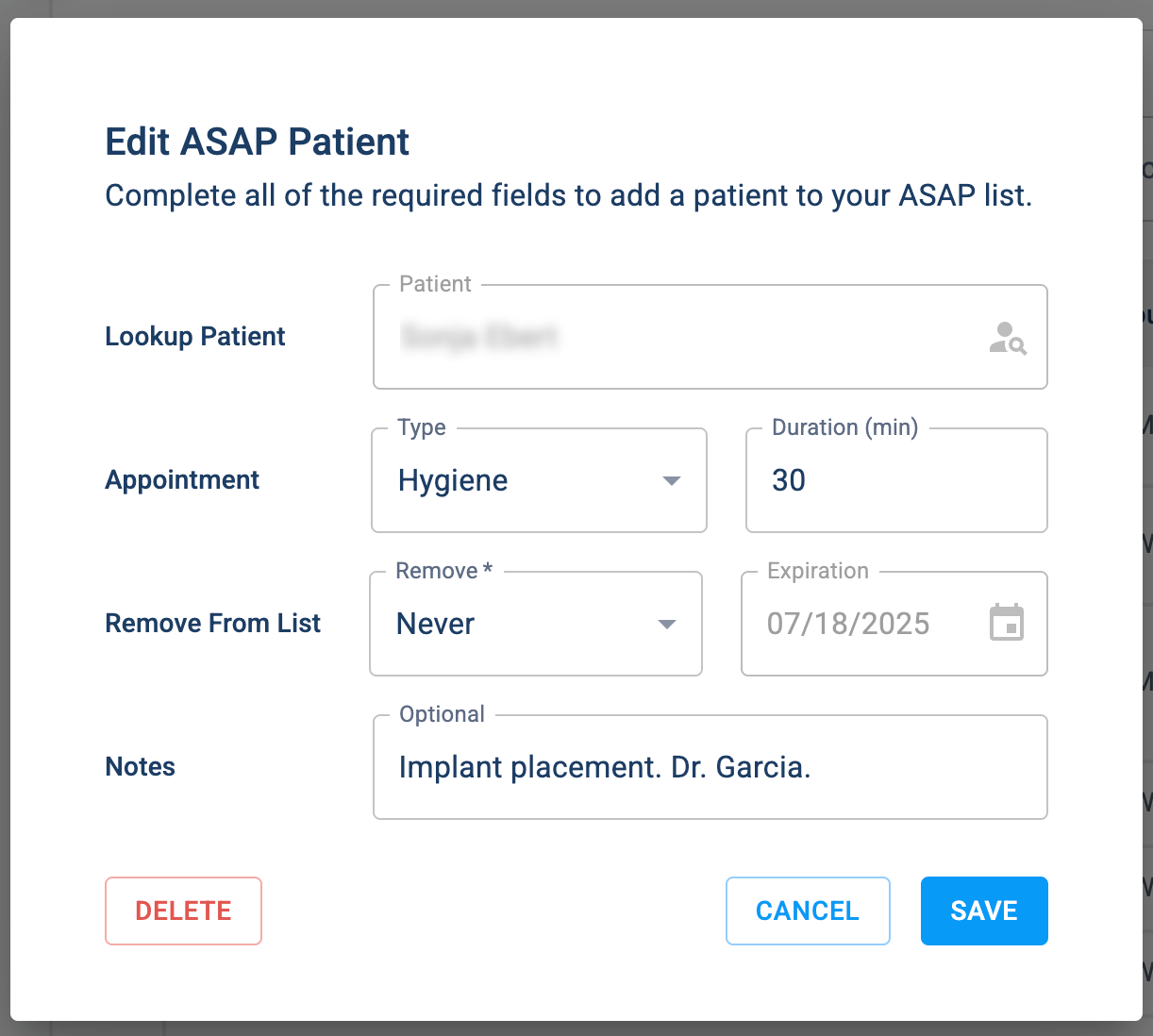Image resolution: width=1153 pixels, height=1036 pixels.
Task: Open the Expiration calendar picker icon
Action: (1007, 623)
